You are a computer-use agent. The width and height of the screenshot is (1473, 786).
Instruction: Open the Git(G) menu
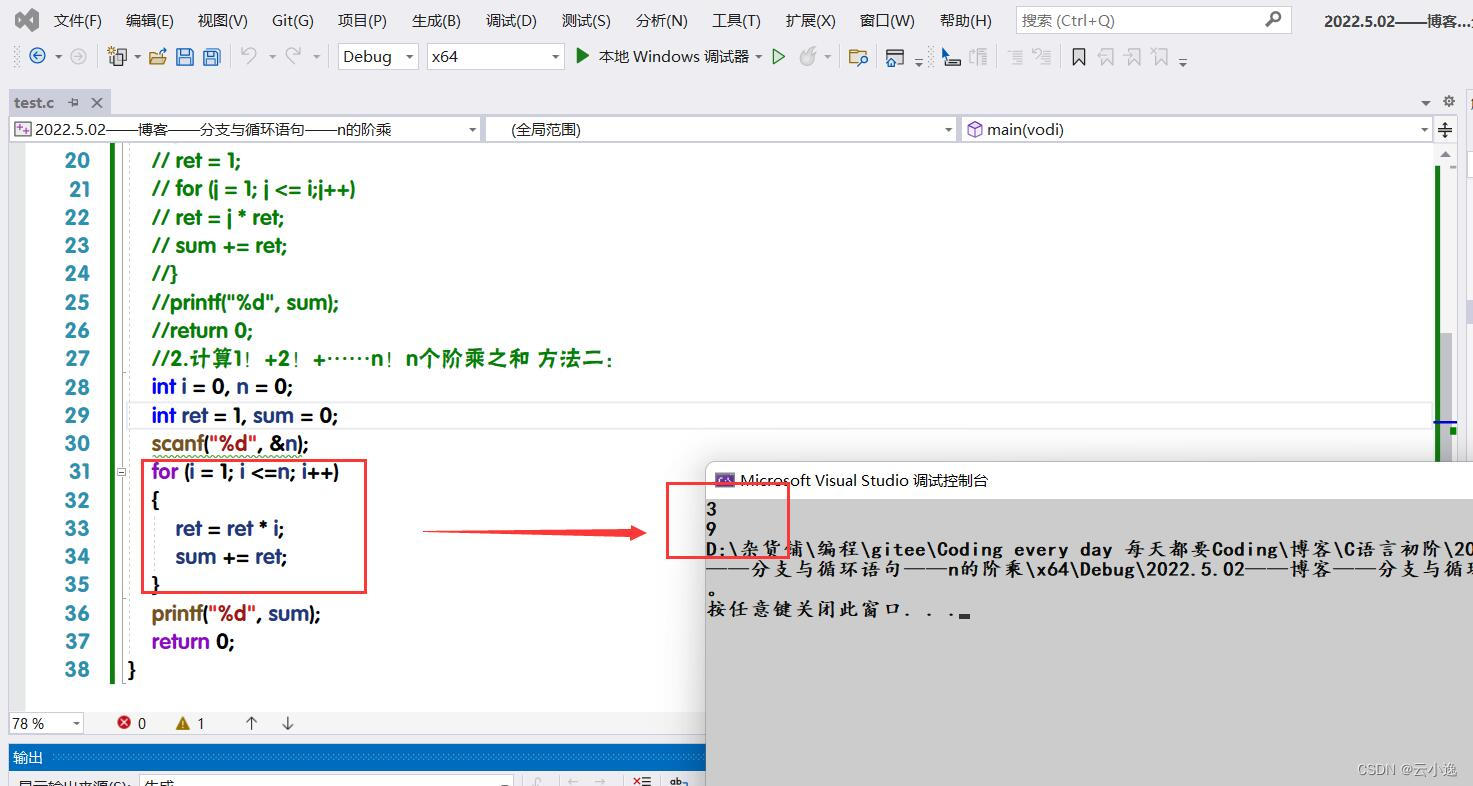[x=292, y=20]
